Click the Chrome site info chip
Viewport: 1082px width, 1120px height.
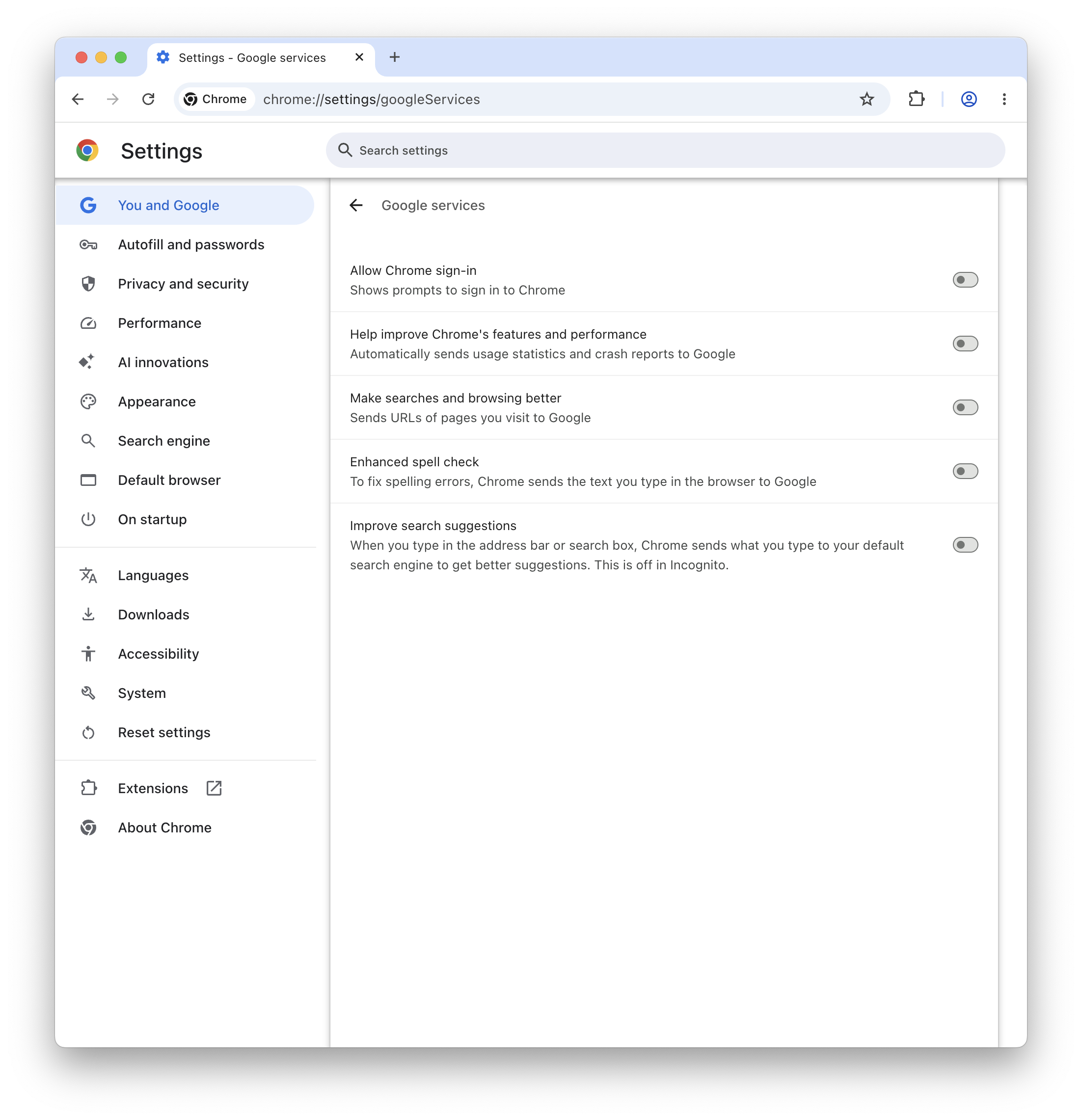(x=216, y=100)
